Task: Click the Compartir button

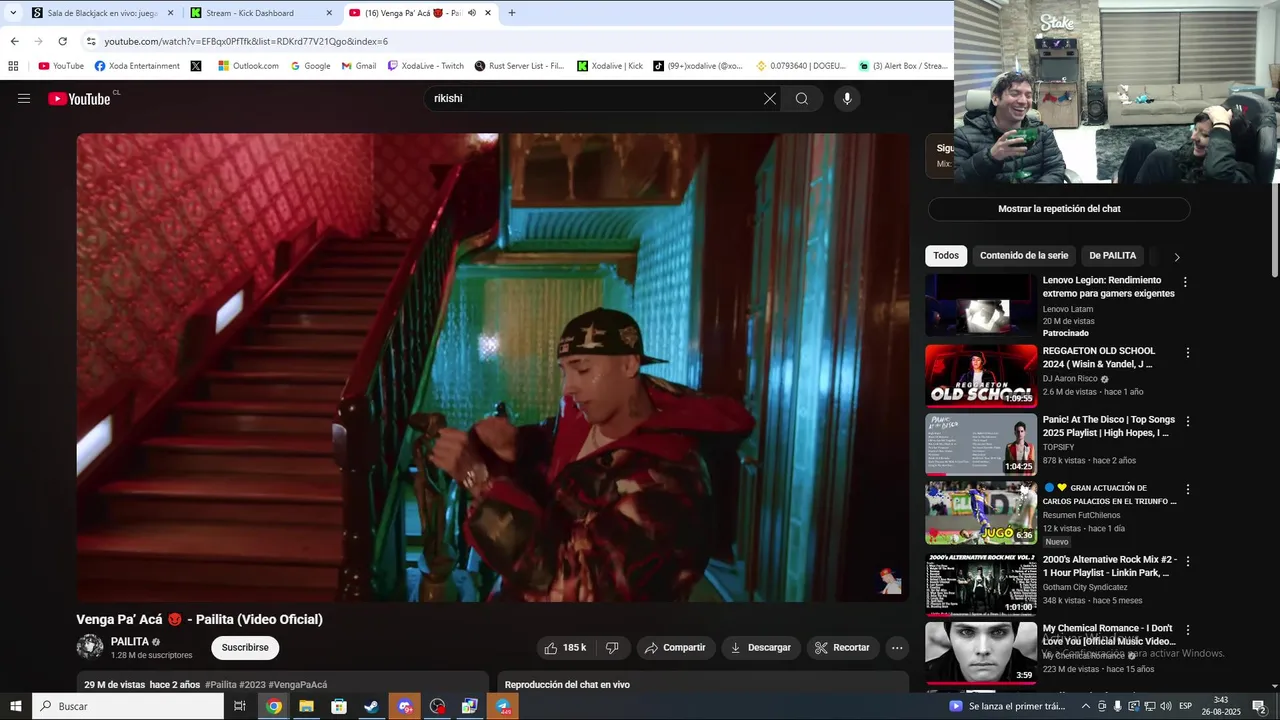Action: pos(675,647)
